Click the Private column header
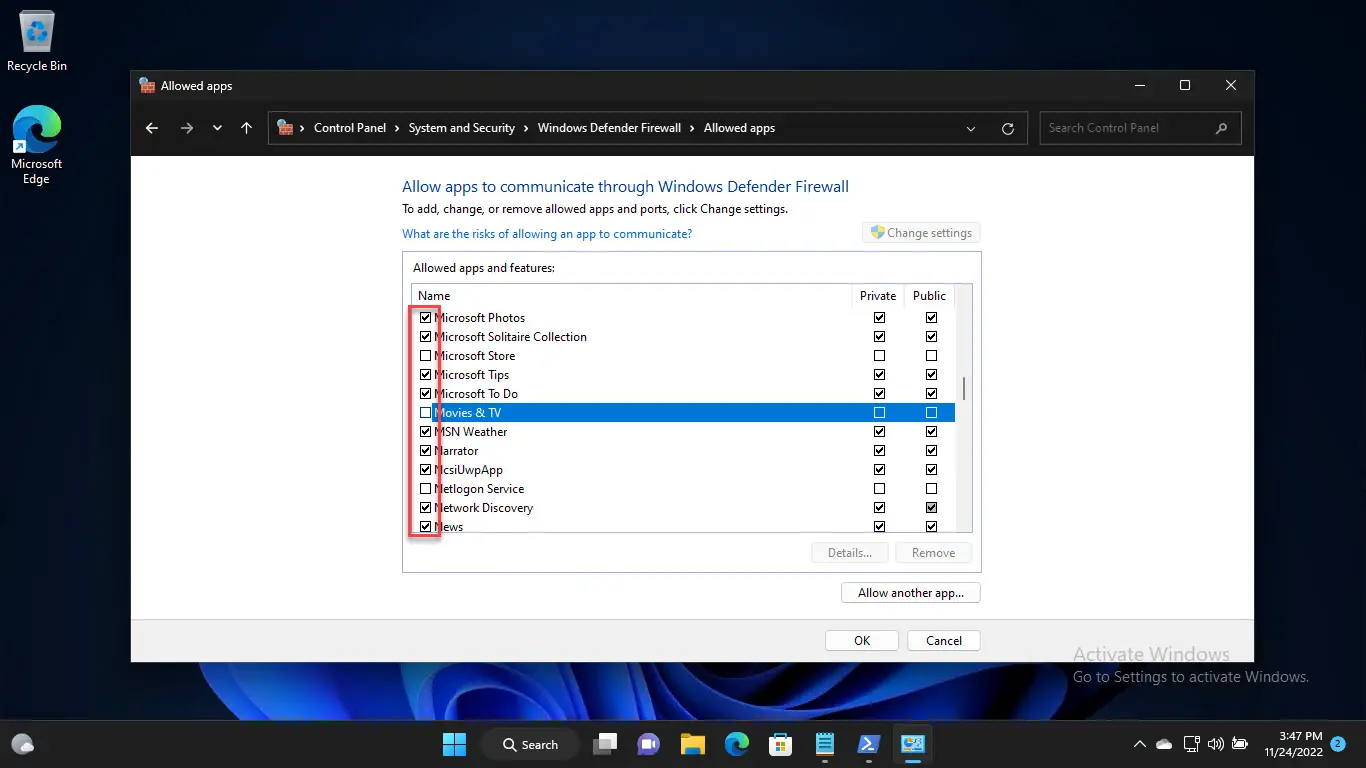This screenshot has width=1366, height=768. [x=878, y=296]
